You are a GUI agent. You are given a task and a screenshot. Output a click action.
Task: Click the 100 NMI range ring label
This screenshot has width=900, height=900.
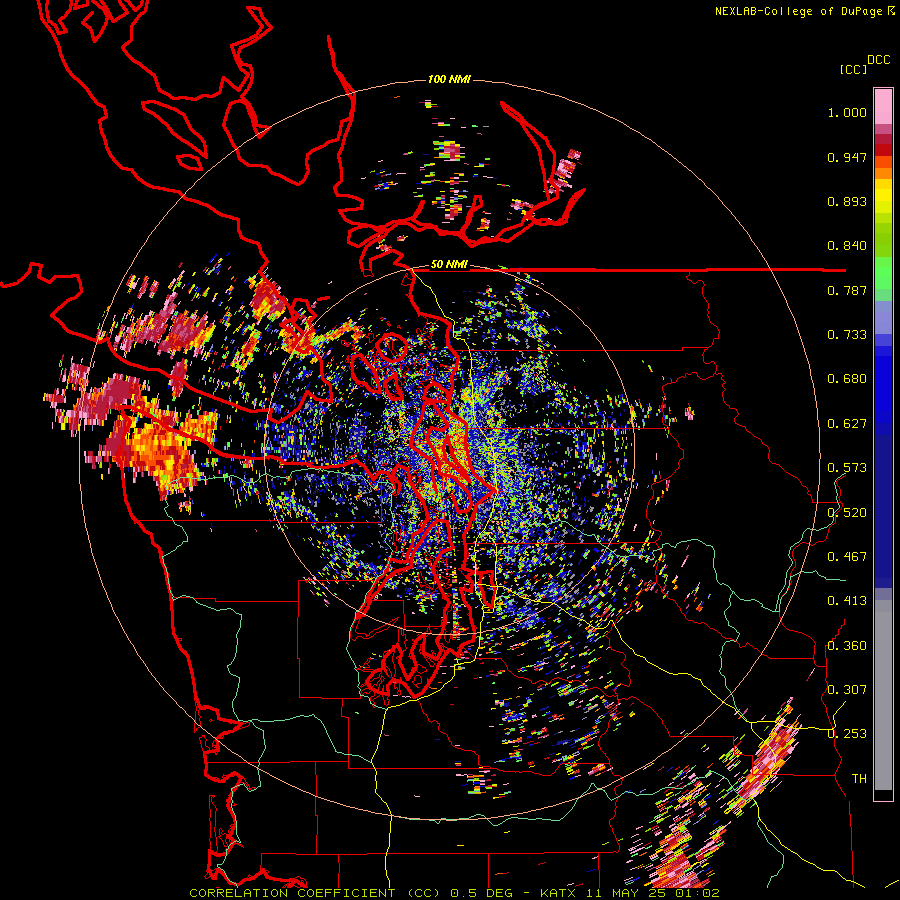[449, 79]
